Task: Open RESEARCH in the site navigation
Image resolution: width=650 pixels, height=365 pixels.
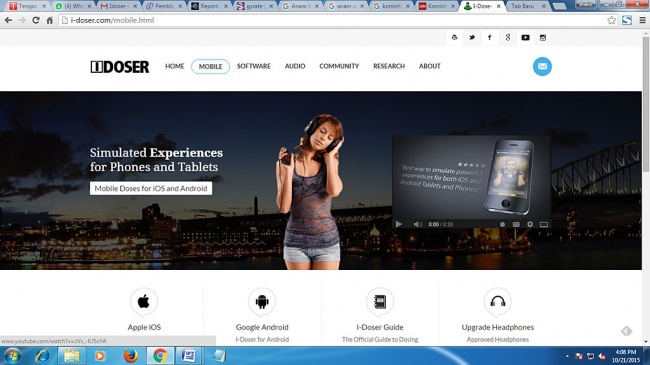Action: point(389,66)
